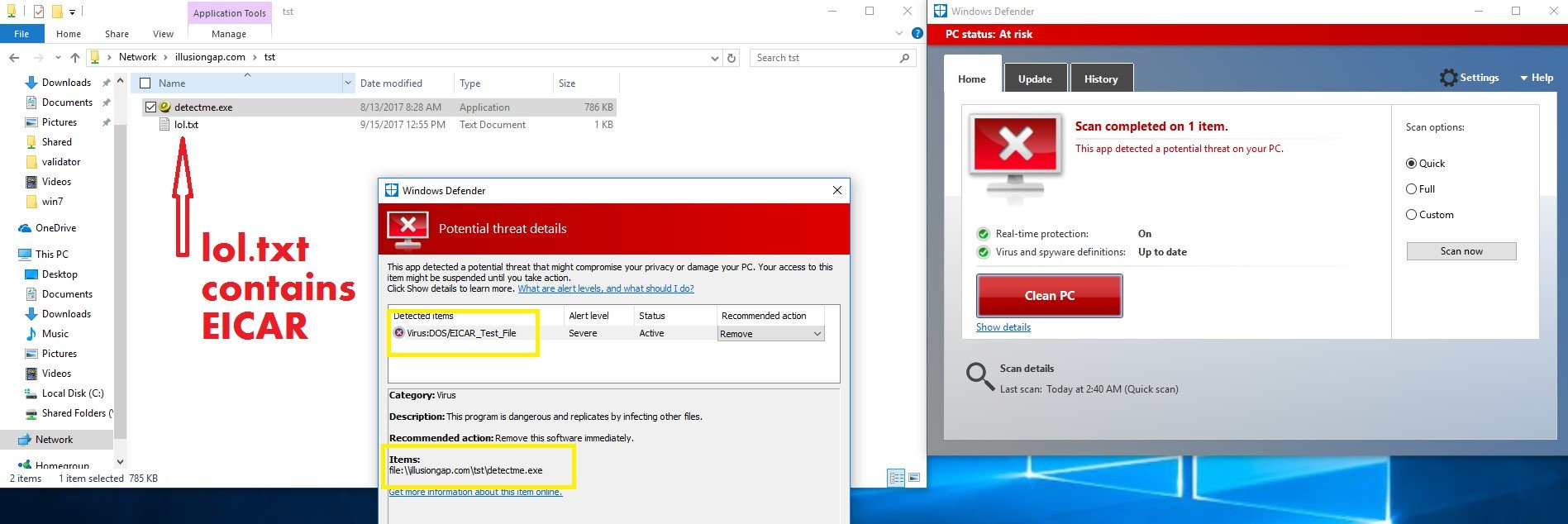
Task: Open the Manage Application Tools tab
Action: 229,34
